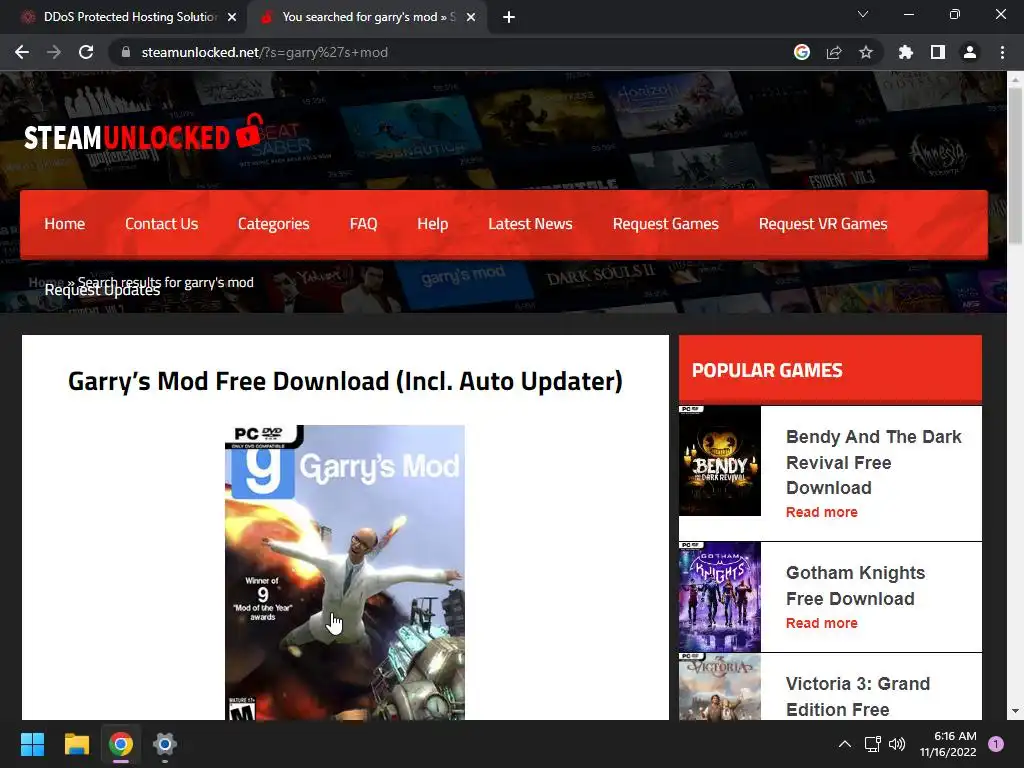This screenshot has height=768, width=1024.
Task: Open the FAQ page
Action: (x=363, y=224)
